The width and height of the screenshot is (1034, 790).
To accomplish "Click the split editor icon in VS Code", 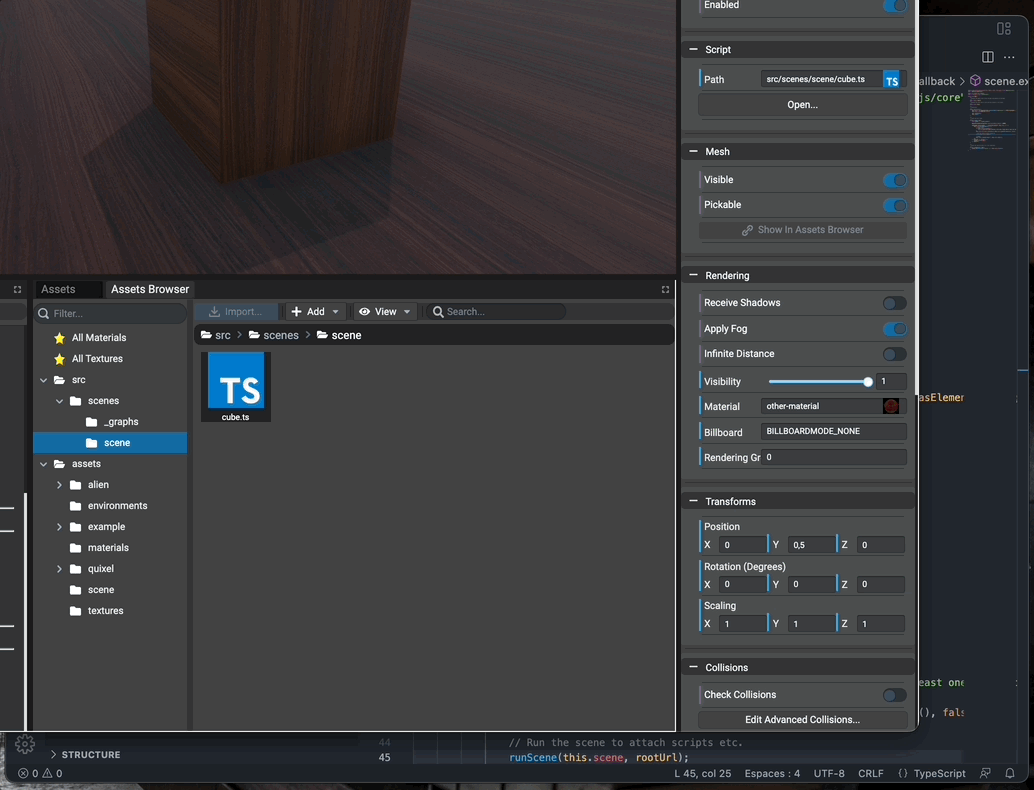I will click(x=988, y=57).
